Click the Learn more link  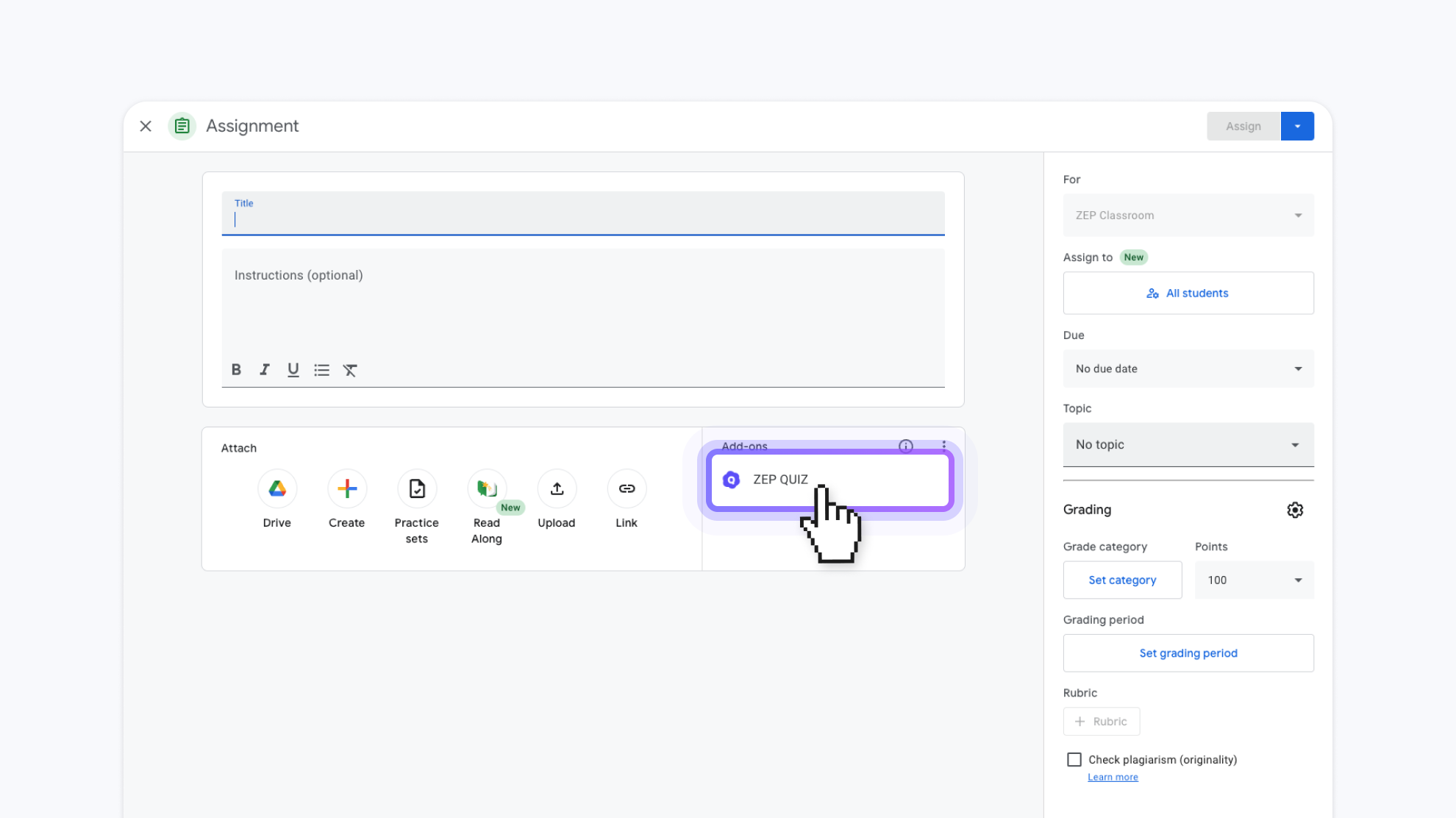[1113, 778]
